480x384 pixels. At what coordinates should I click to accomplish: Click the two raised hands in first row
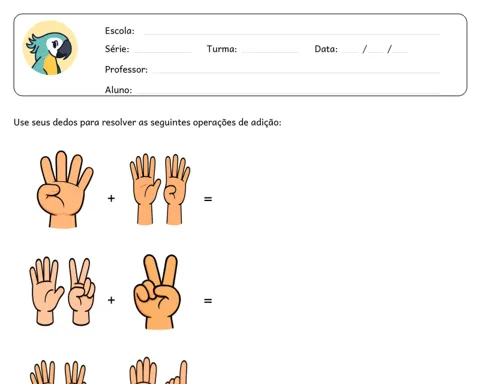[160, 189]
